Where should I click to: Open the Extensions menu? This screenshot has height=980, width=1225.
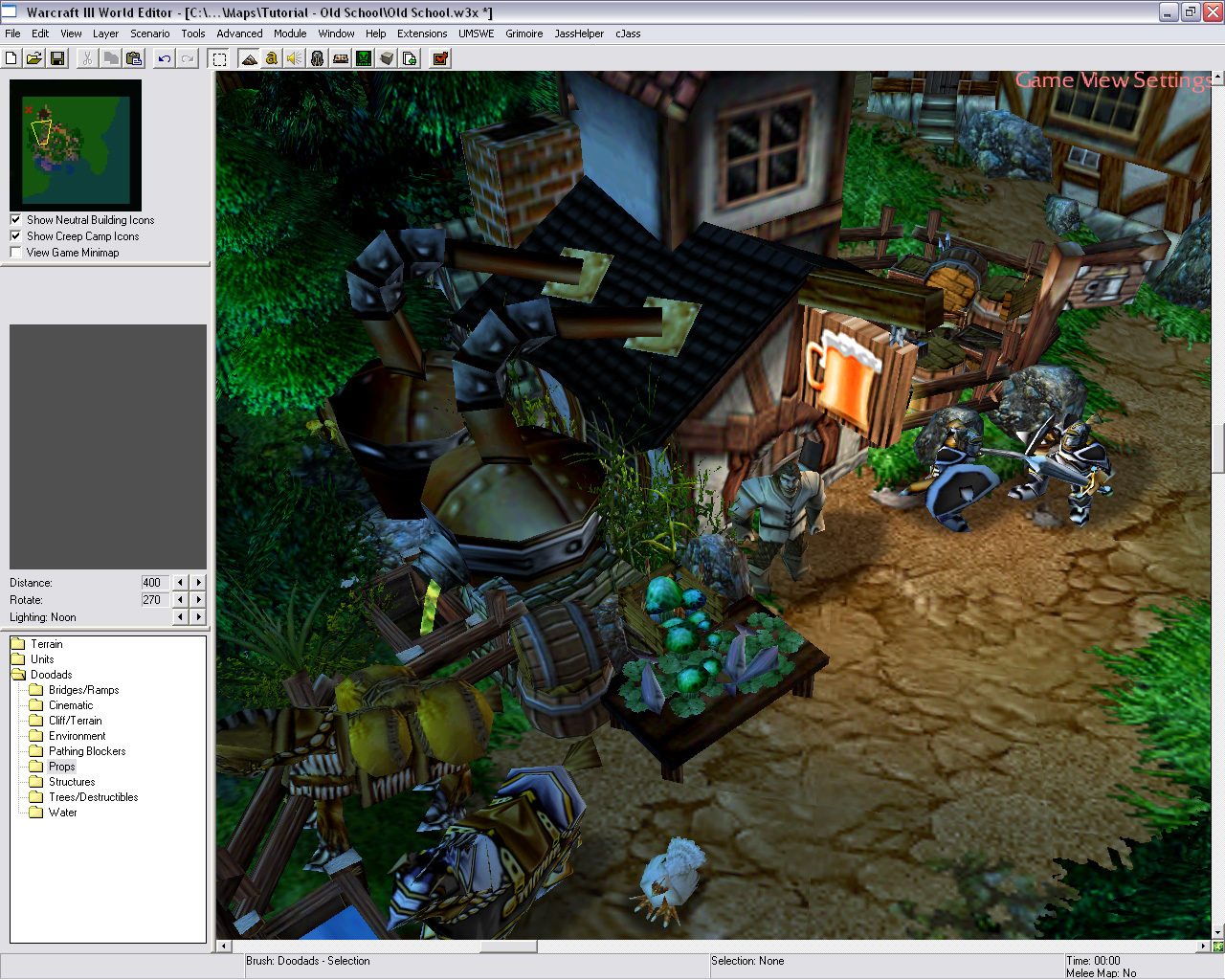422,33
